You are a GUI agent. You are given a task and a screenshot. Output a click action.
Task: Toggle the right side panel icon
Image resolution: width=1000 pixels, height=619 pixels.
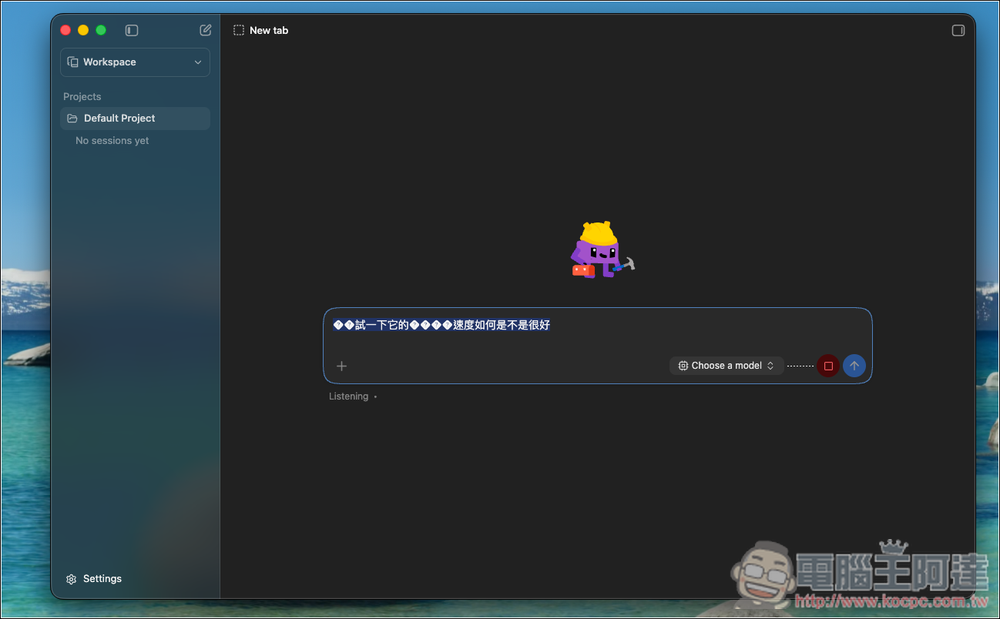tap(958, 30)
